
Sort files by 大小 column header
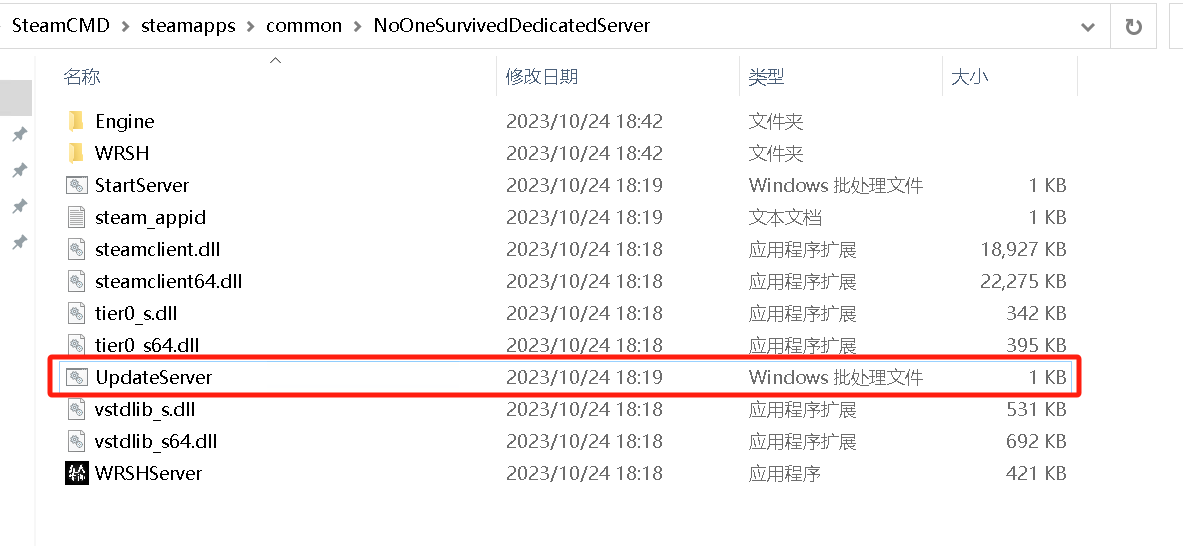[969, 77]
